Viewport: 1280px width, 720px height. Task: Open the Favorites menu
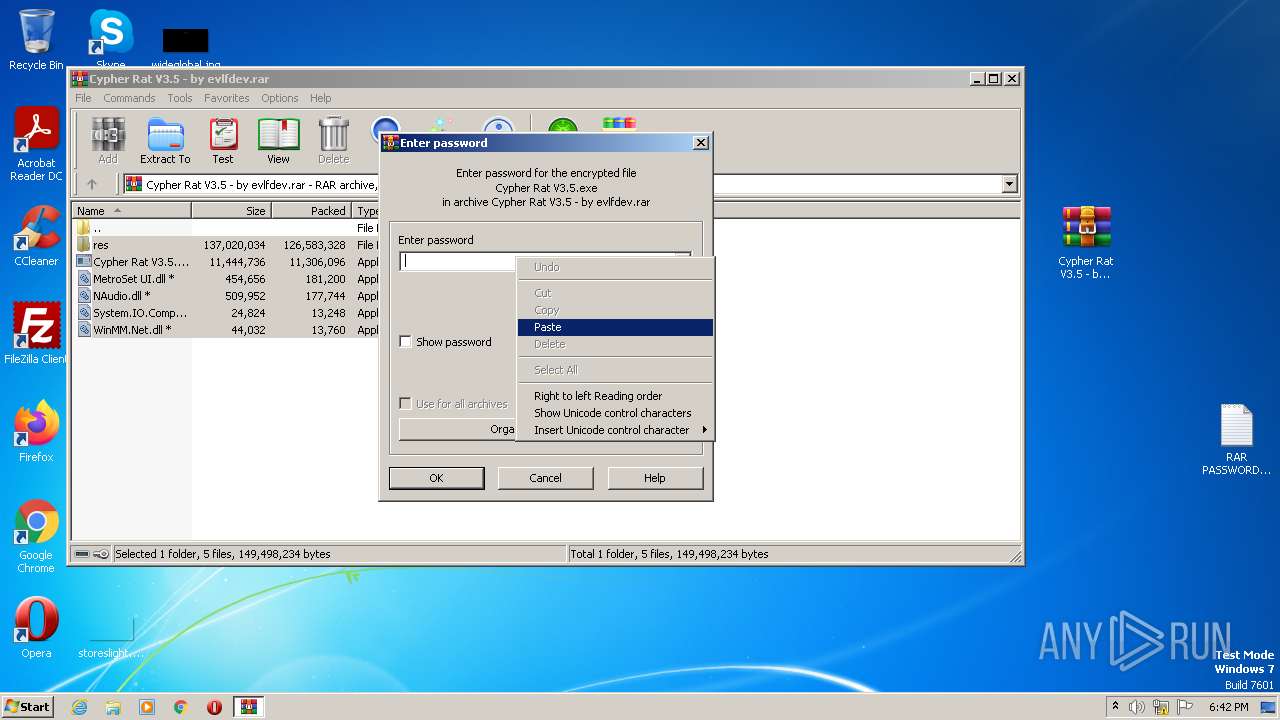[227, 98]
